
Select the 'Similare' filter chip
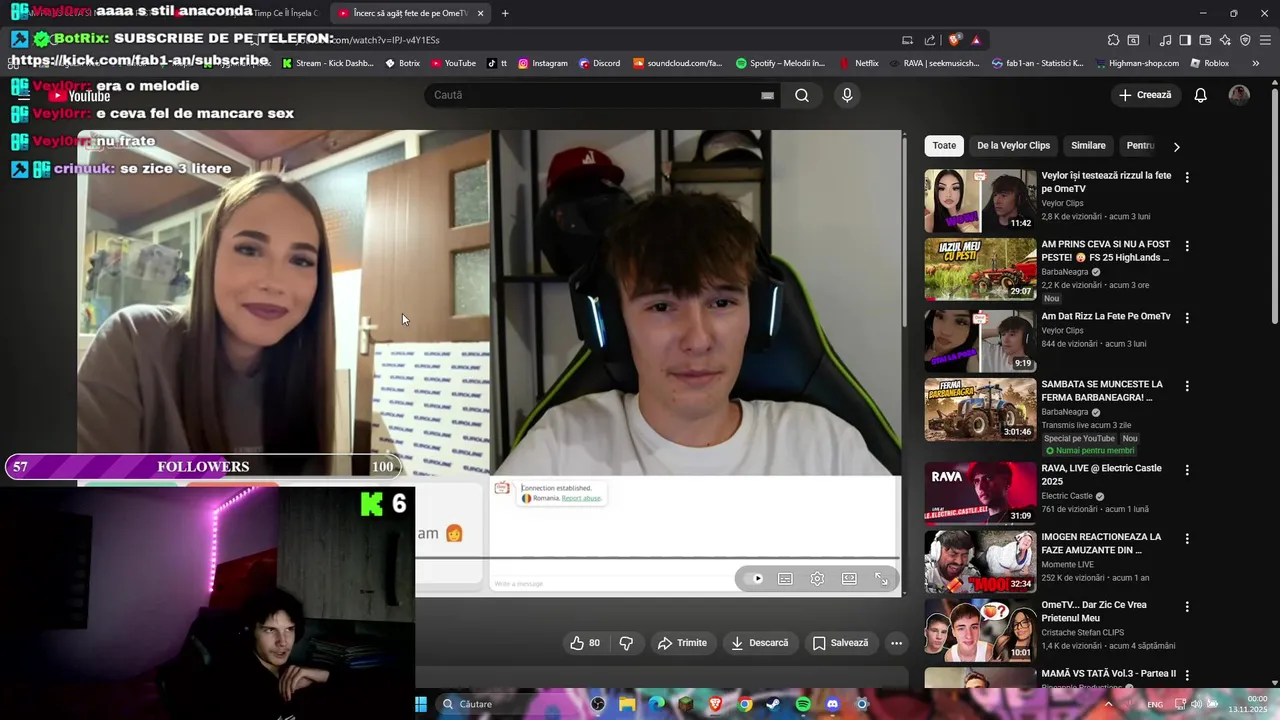tap(1088, 146)
